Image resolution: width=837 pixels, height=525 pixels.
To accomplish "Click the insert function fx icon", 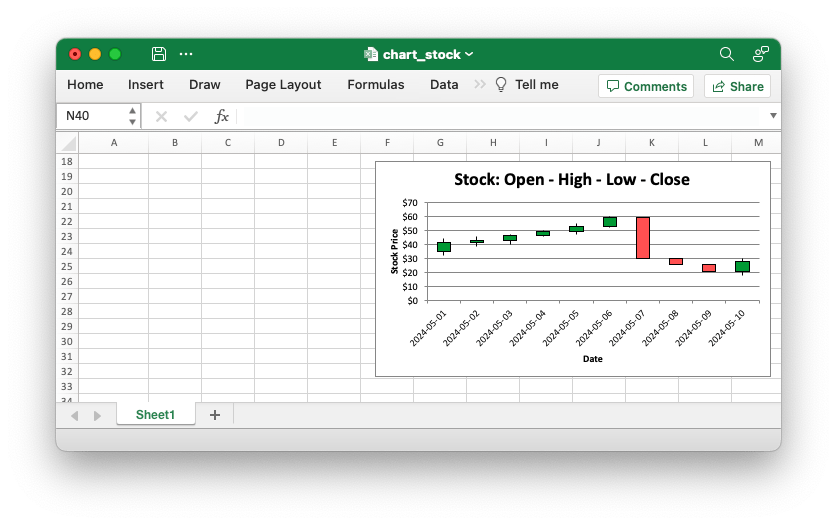I will click(222, 116).
